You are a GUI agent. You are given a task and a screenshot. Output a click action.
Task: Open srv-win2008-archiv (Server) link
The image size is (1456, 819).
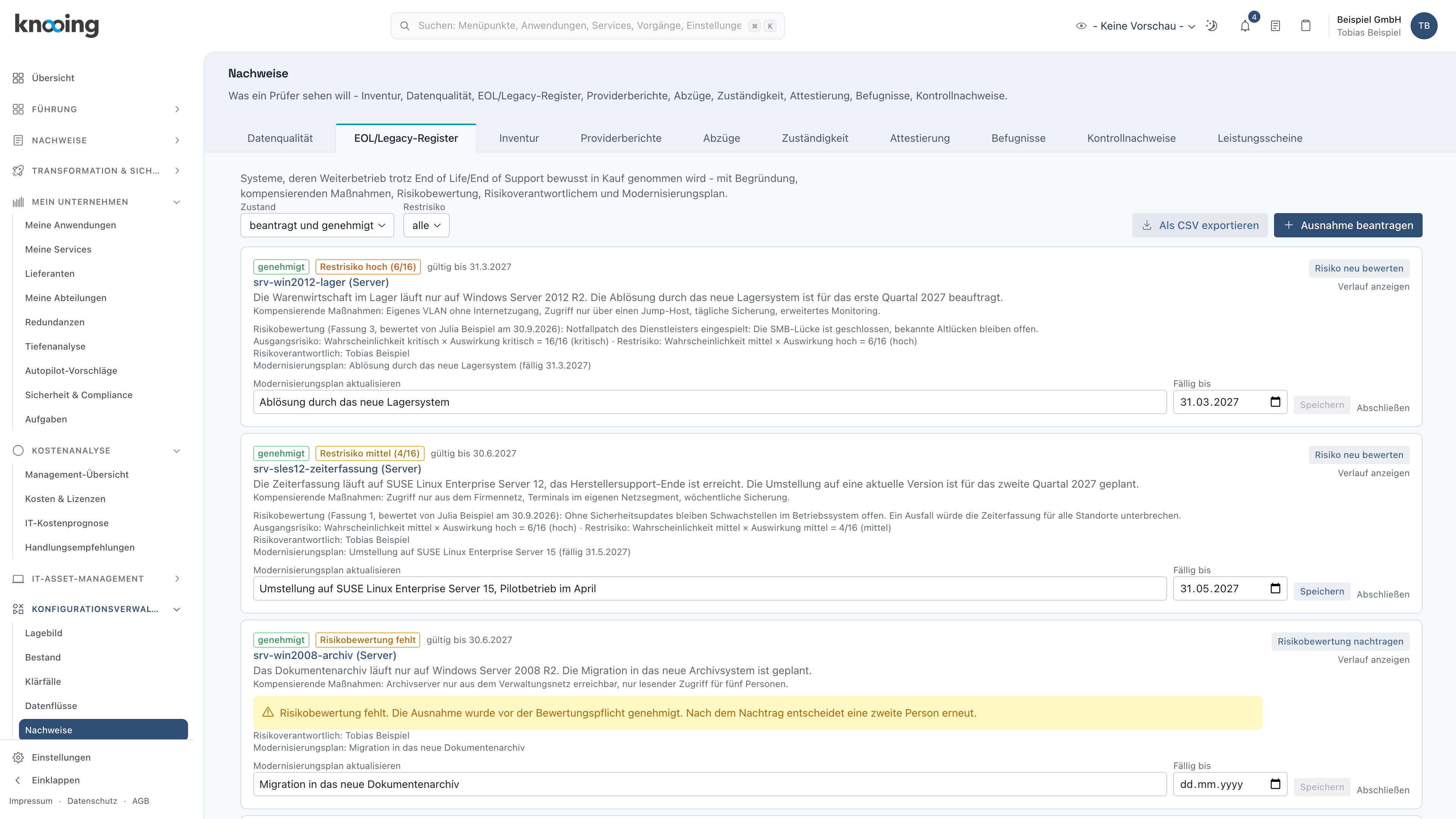coord(325,655)
